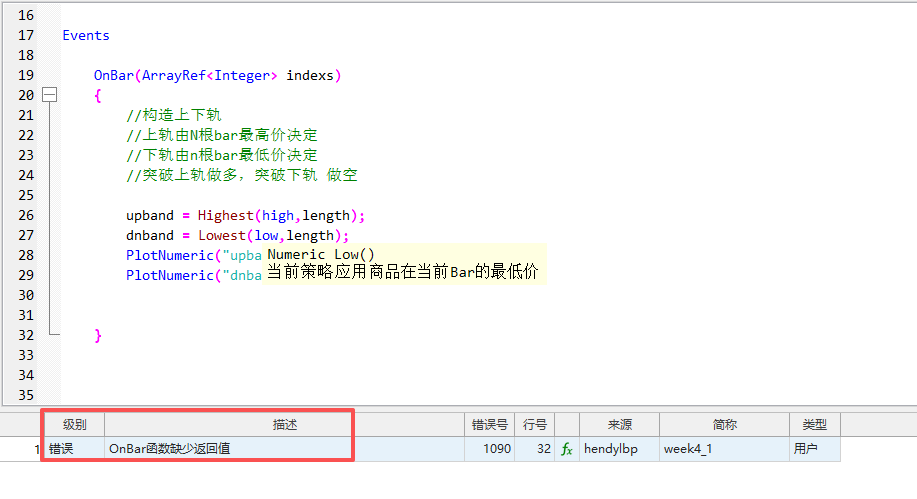Click the fx function icon in error row
This screenshot has height=499, width=917.
point(567,450)
